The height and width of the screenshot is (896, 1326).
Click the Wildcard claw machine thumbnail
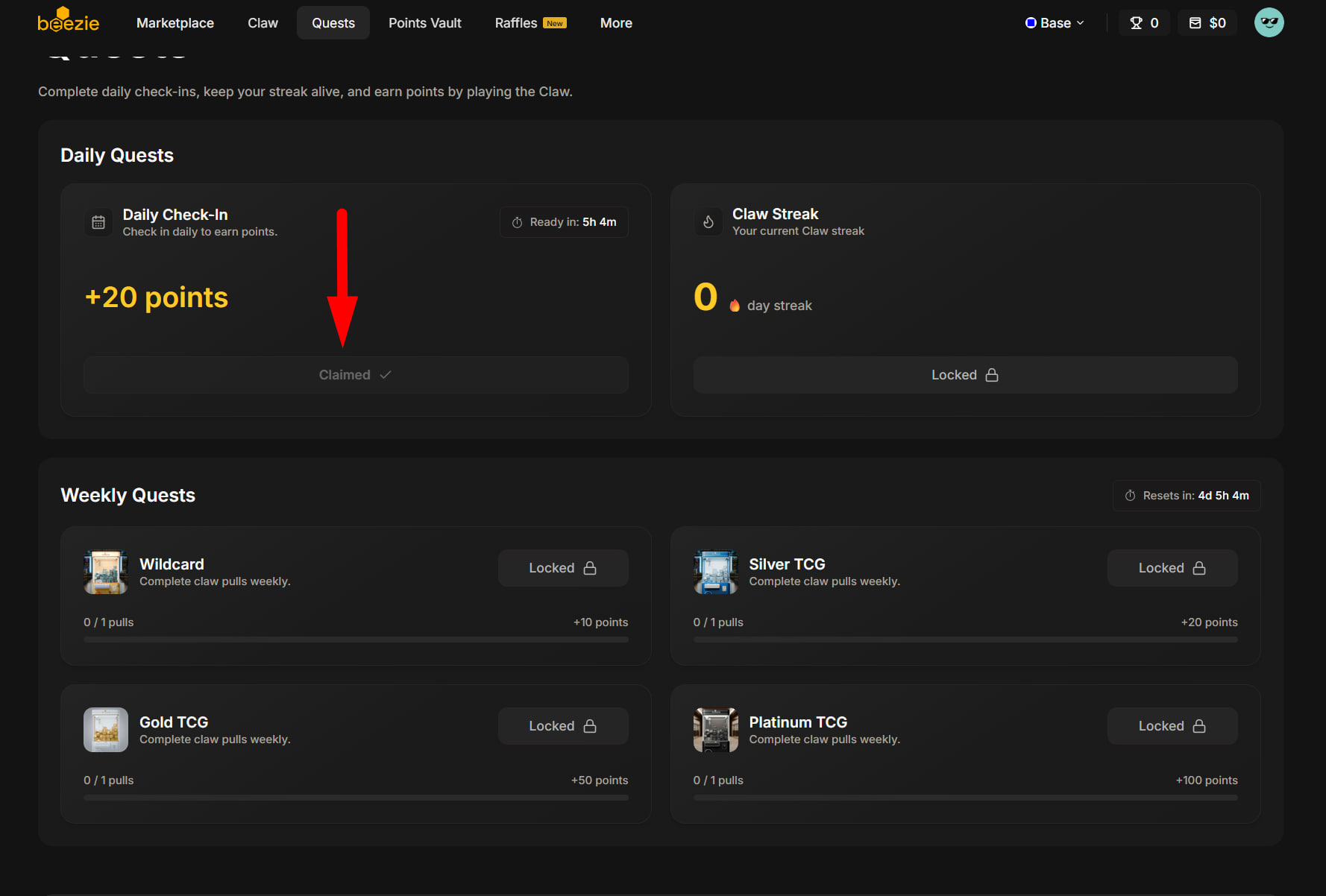[106, 572]
